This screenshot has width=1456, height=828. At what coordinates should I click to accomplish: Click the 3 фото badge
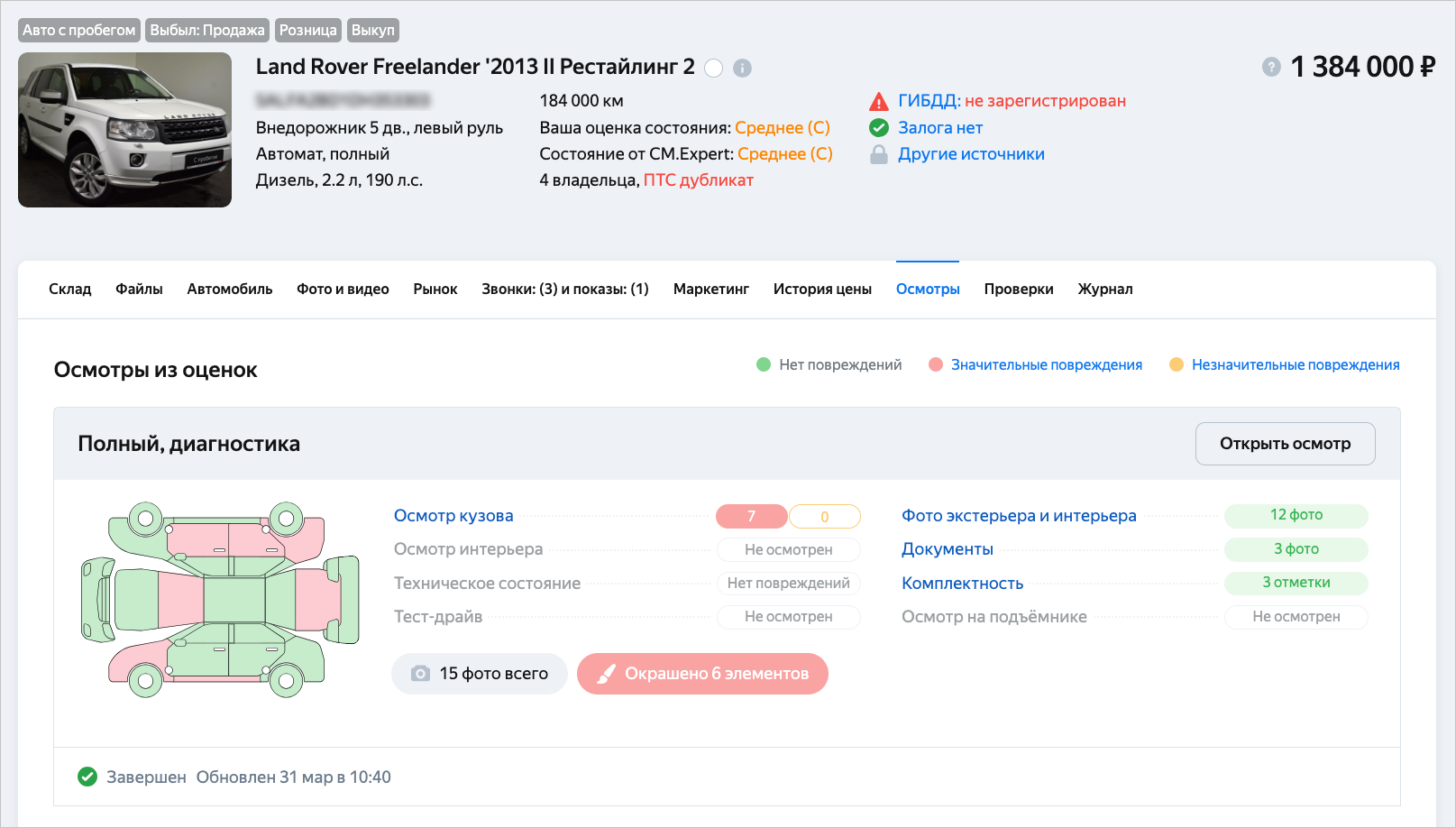pos(1296,549)
